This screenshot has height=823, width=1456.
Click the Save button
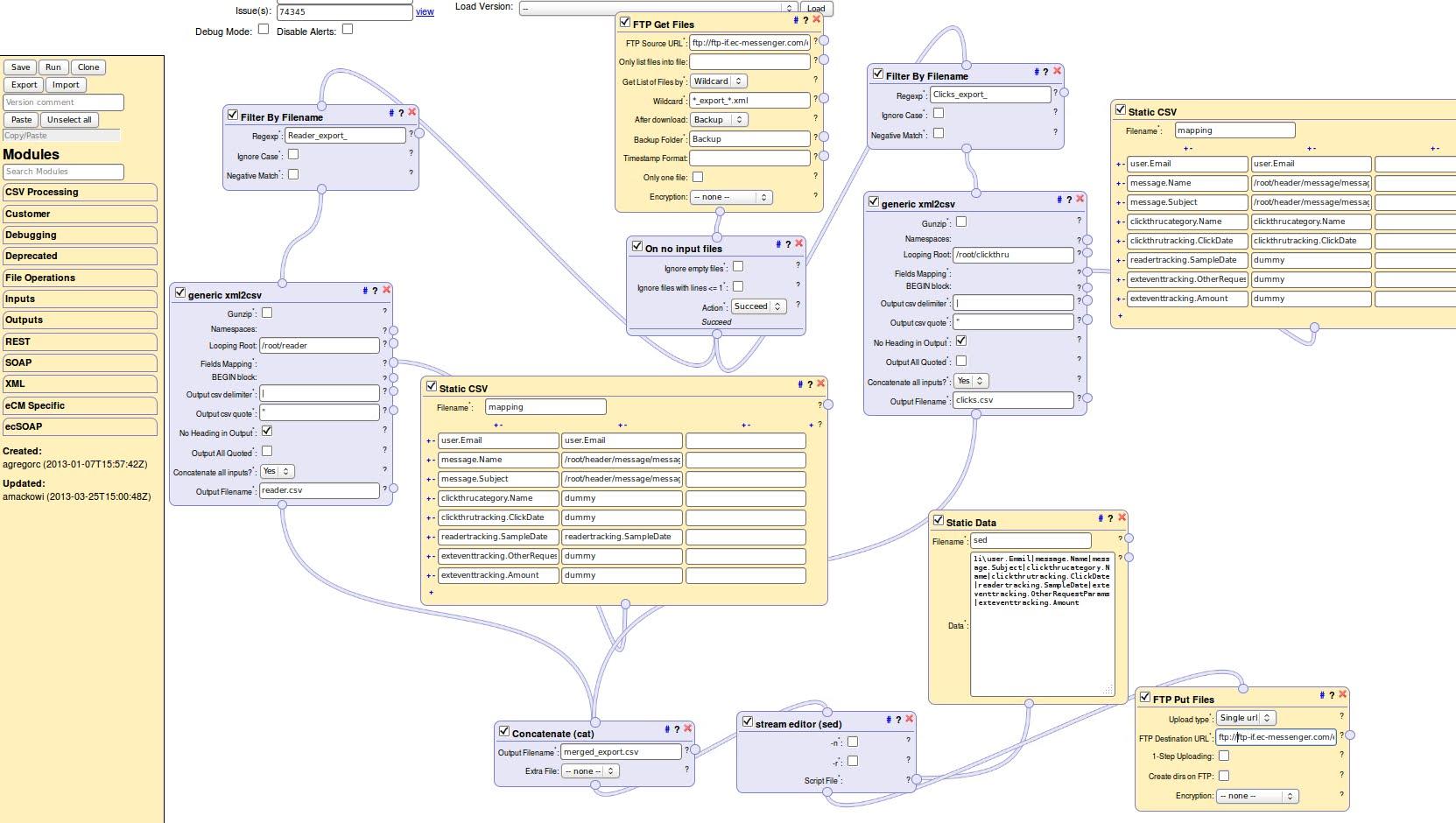(20, 67)
